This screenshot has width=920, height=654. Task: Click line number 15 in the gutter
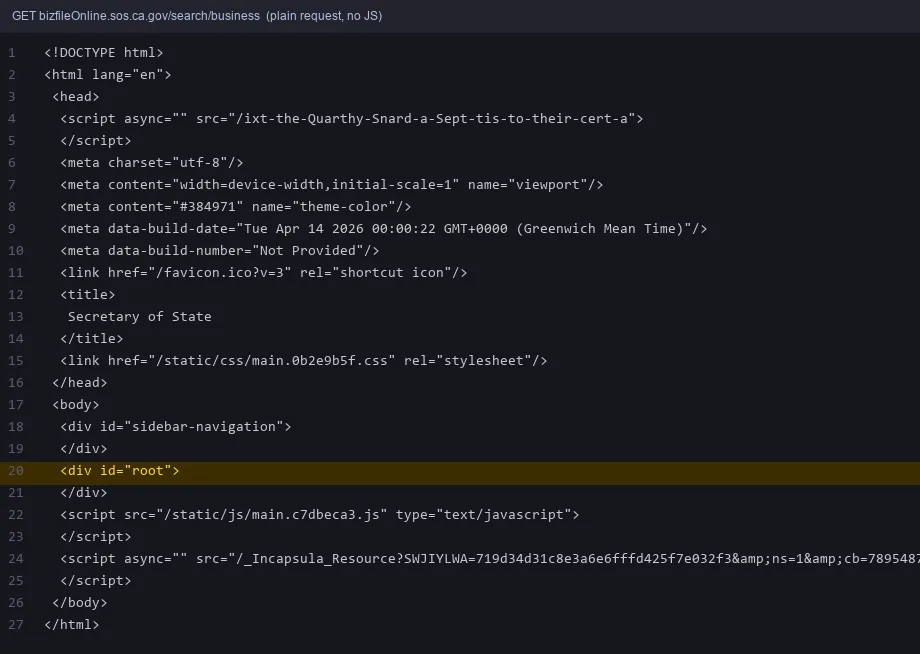point(16,361)
